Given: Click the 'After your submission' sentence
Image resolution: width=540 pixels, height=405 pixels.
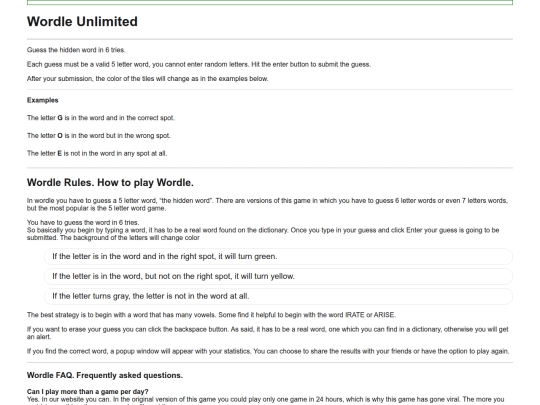Looking at the screenshot, I should [x=147, y=79].
